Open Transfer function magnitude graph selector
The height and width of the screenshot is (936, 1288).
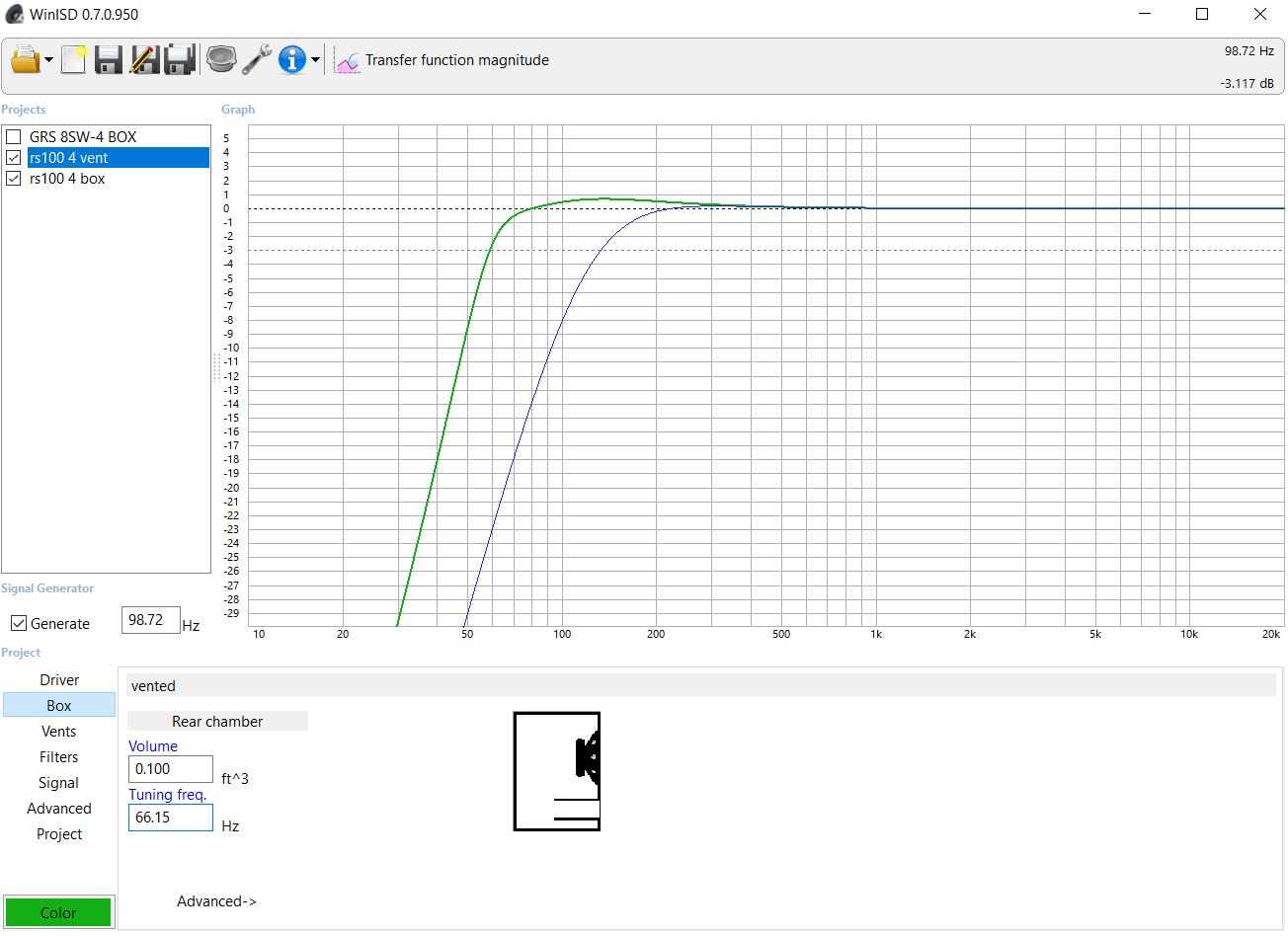(457, 60)
